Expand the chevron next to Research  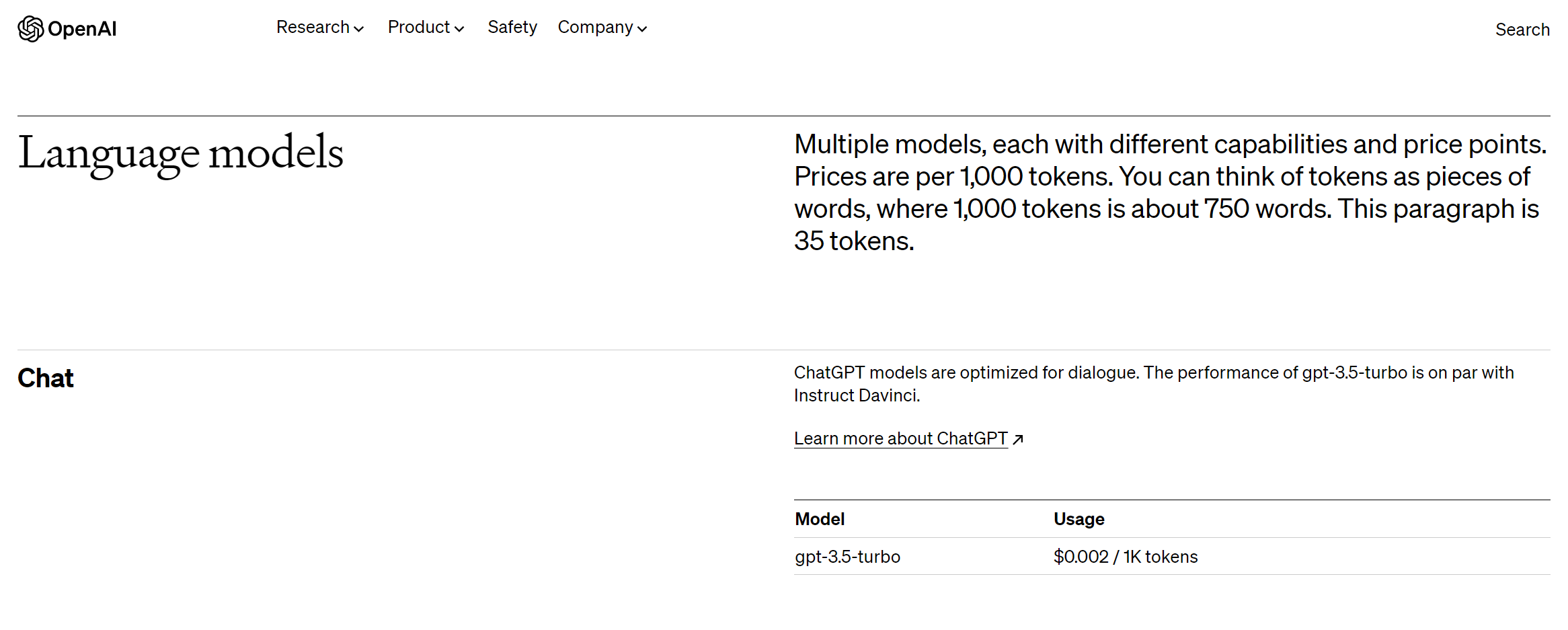coord(359,29)
